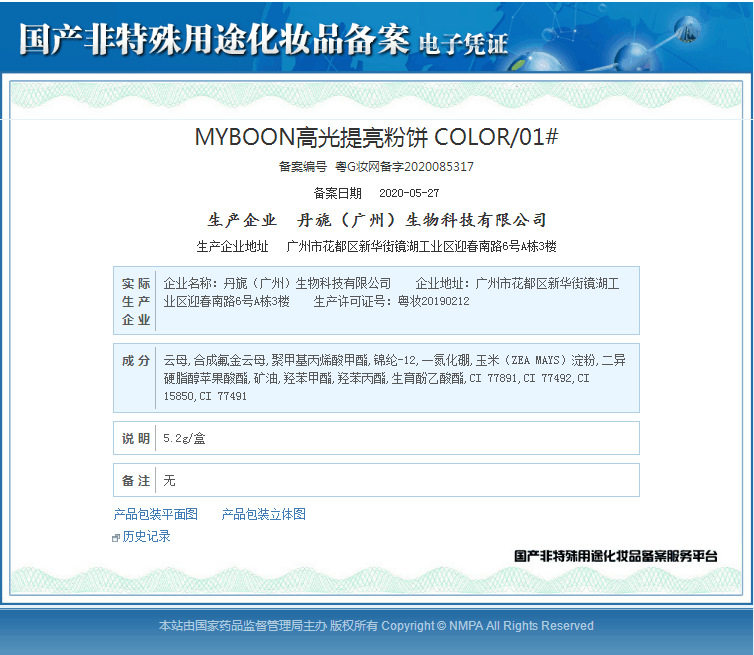Click the 成分 row label
Image resolution: width=754 pixels, height=655 pixels.
point(136,361)
